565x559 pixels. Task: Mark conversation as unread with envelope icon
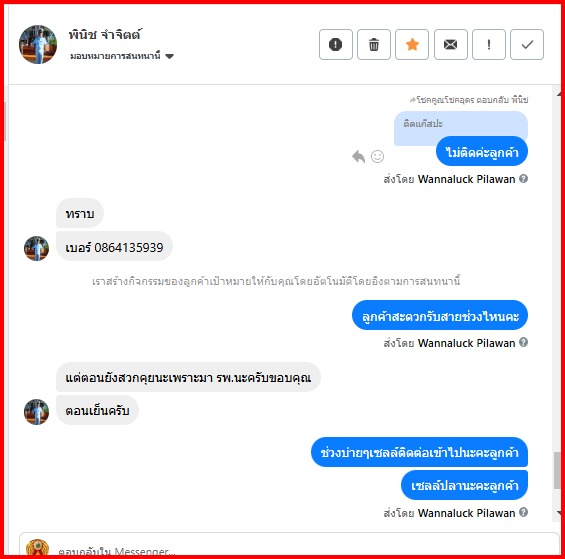tap(450, 44)
